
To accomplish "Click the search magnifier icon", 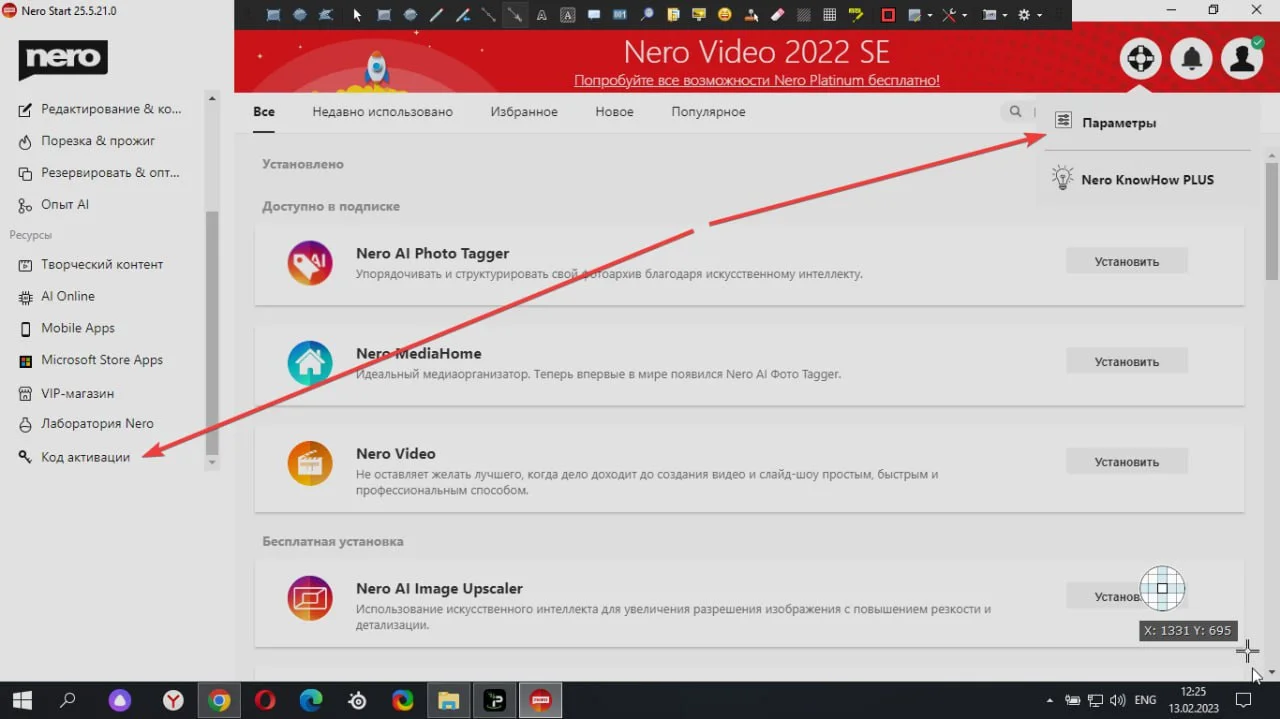I will tap(1015, 112).
